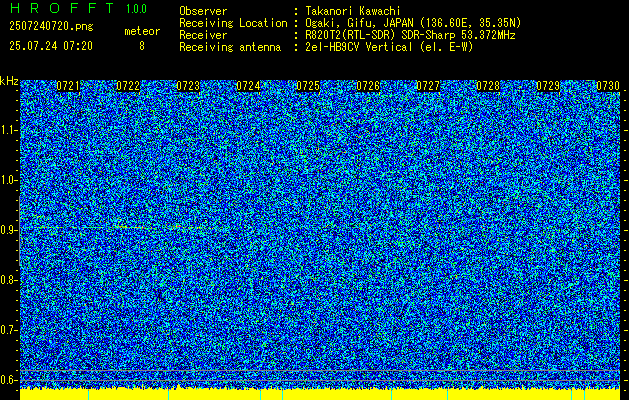Click the Receiving antenna label

coord(230,47)
